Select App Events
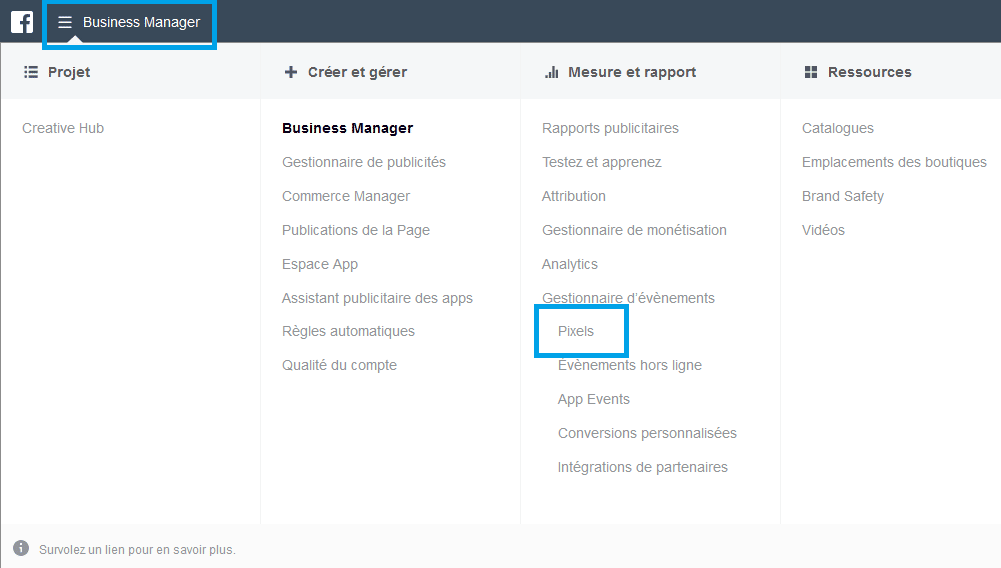 (594, 400)
